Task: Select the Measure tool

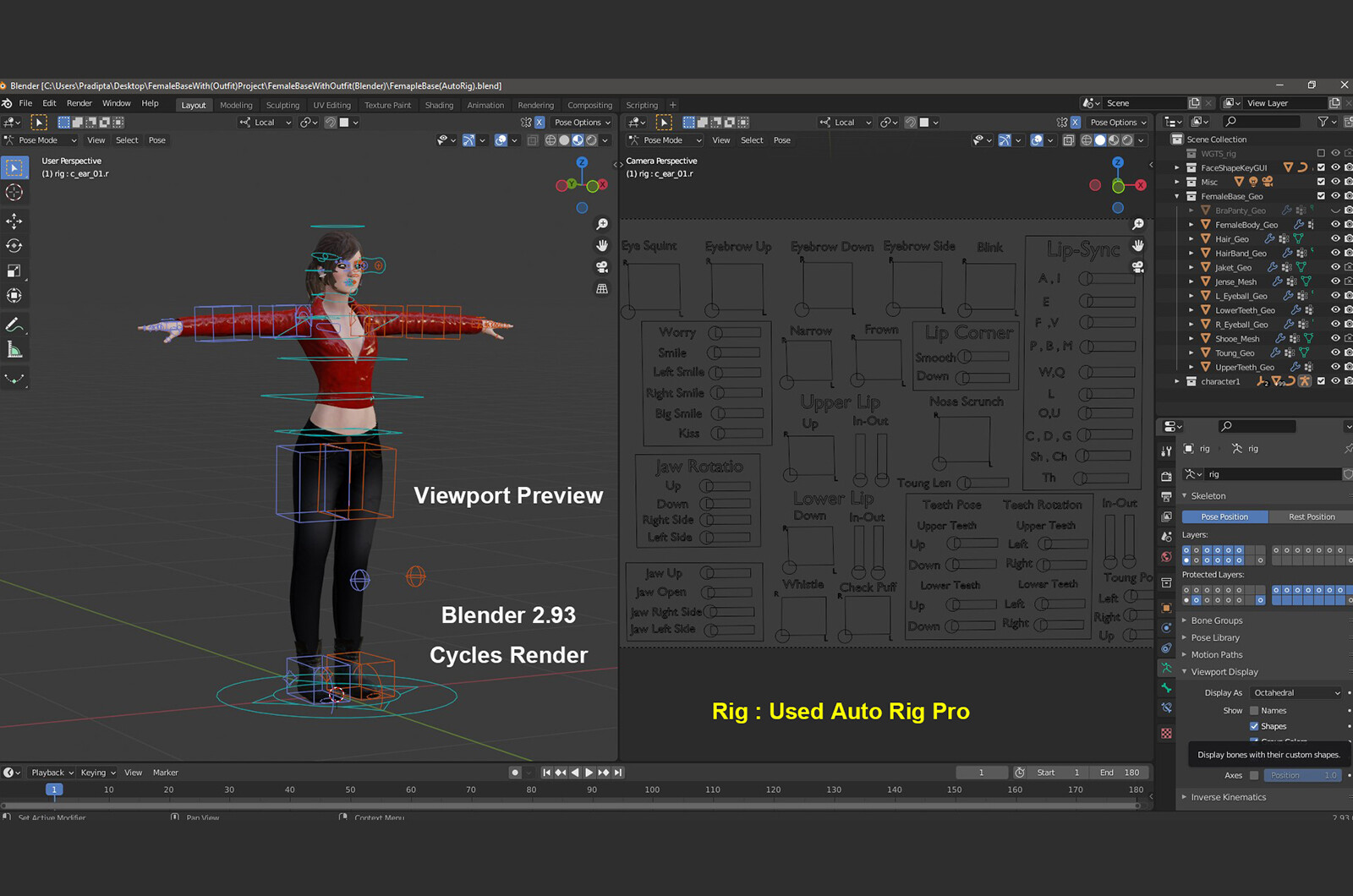Action: pos(14,348)
